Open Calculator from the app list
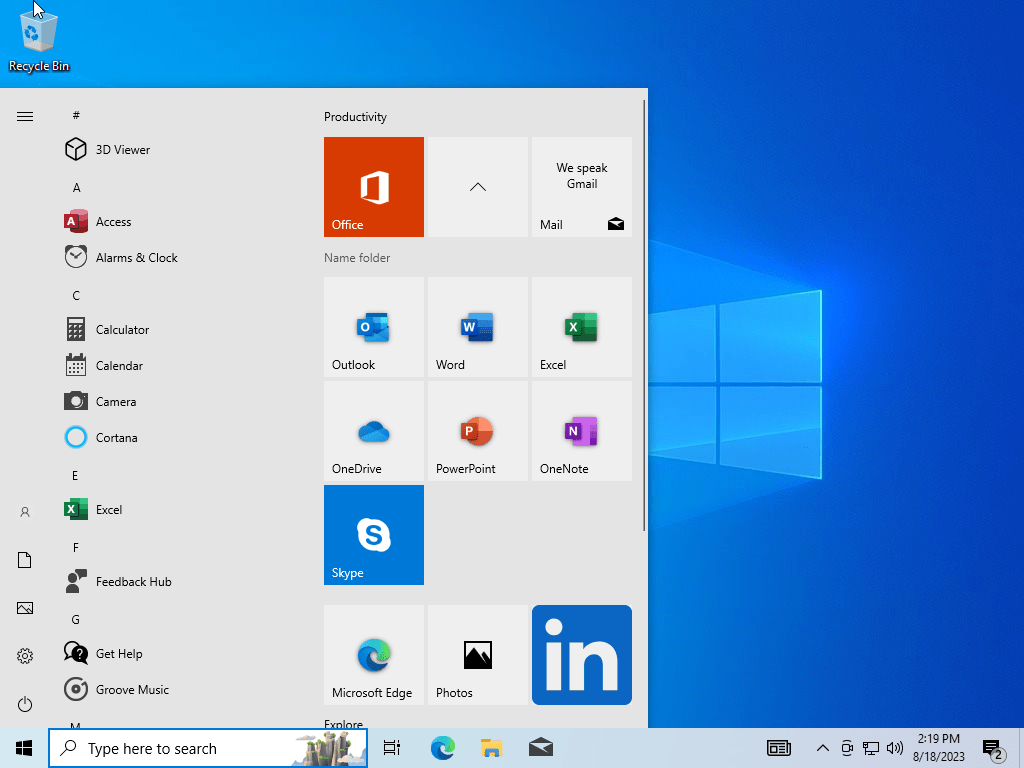Viewport: 1024px width, 768px height. pyautogui.click(x=122, y=330)
